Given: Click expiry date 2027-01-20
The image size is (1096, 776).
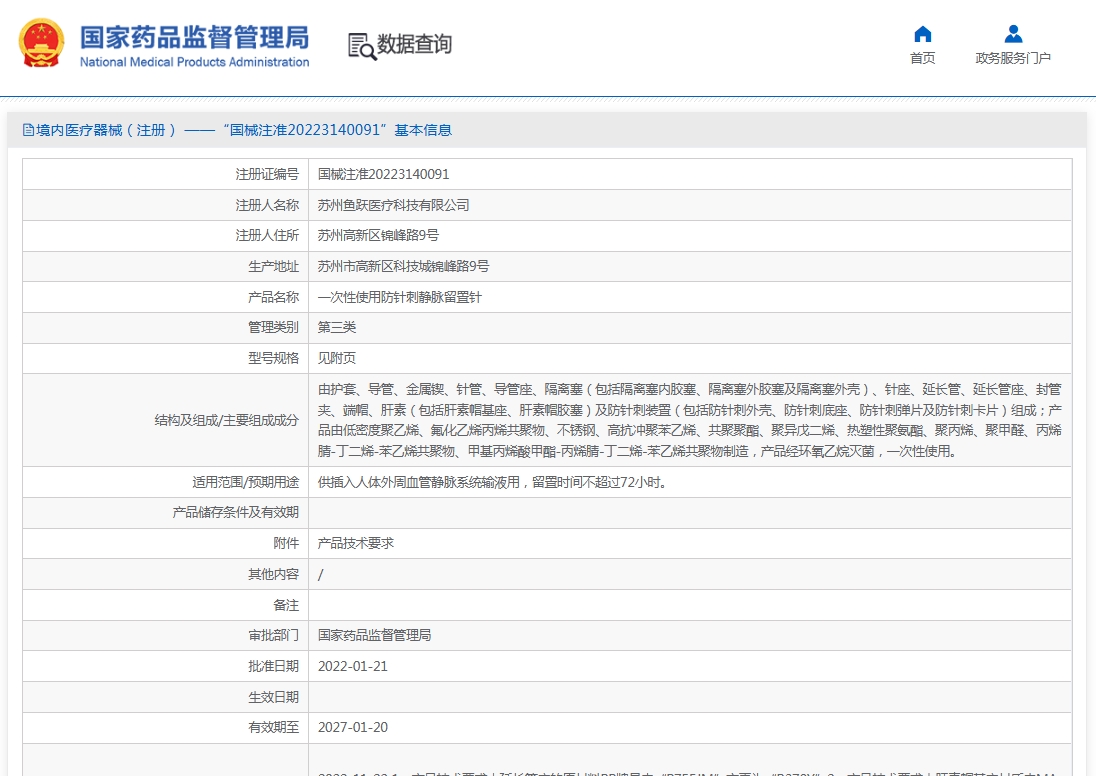Looking at the screenshot, I should click(x=353, y=727).
